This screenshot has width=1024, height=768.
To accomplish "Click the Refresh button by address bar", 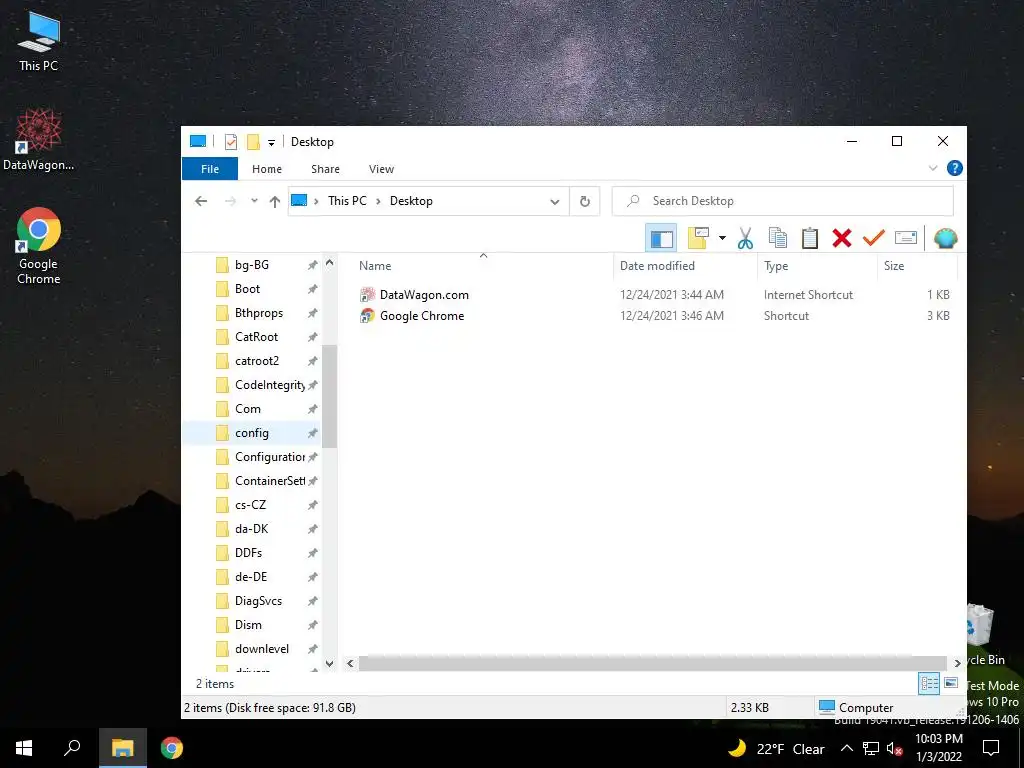I will (x=584, y=202).
